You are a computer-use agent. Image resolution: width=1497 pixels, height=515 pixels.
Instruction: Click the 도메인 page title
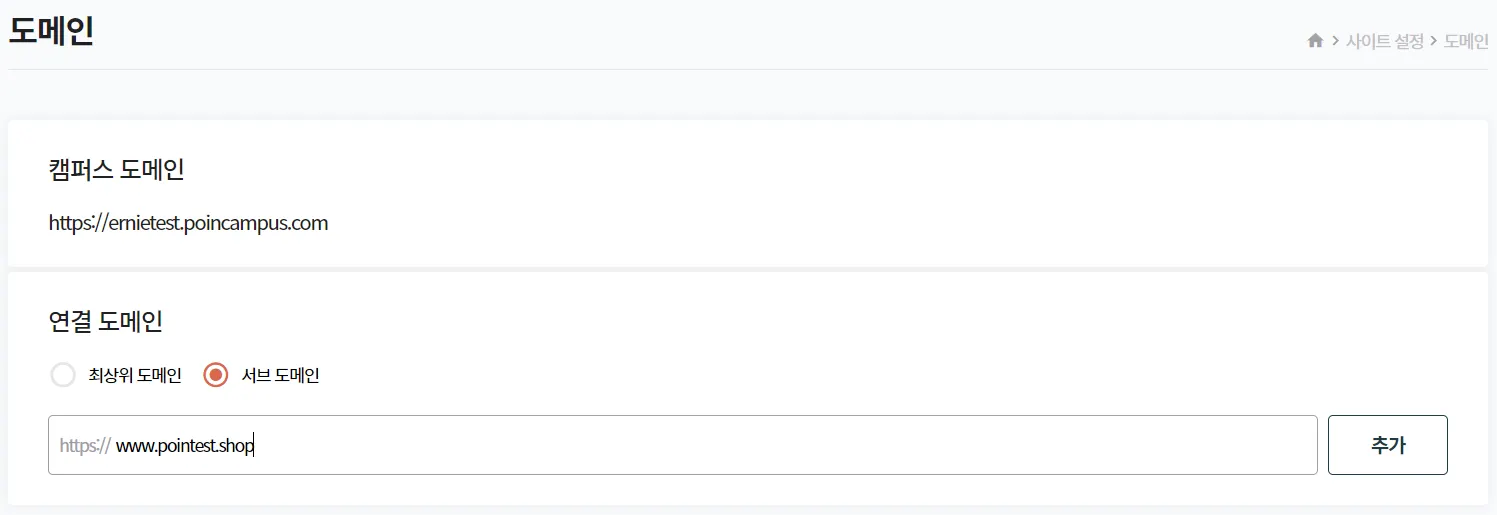point(51,32)
